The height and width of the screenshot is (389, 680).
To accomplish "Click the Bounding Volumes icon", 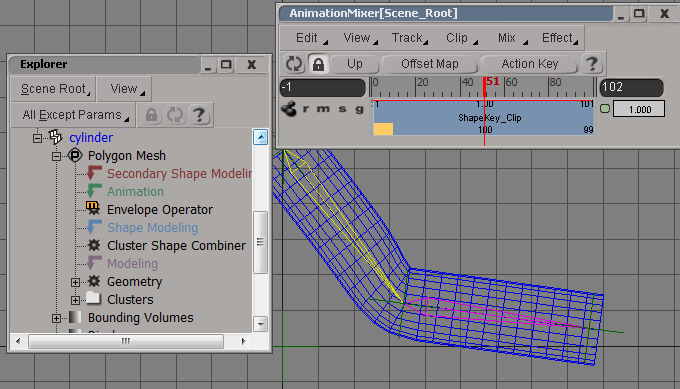I will [75, 317].
